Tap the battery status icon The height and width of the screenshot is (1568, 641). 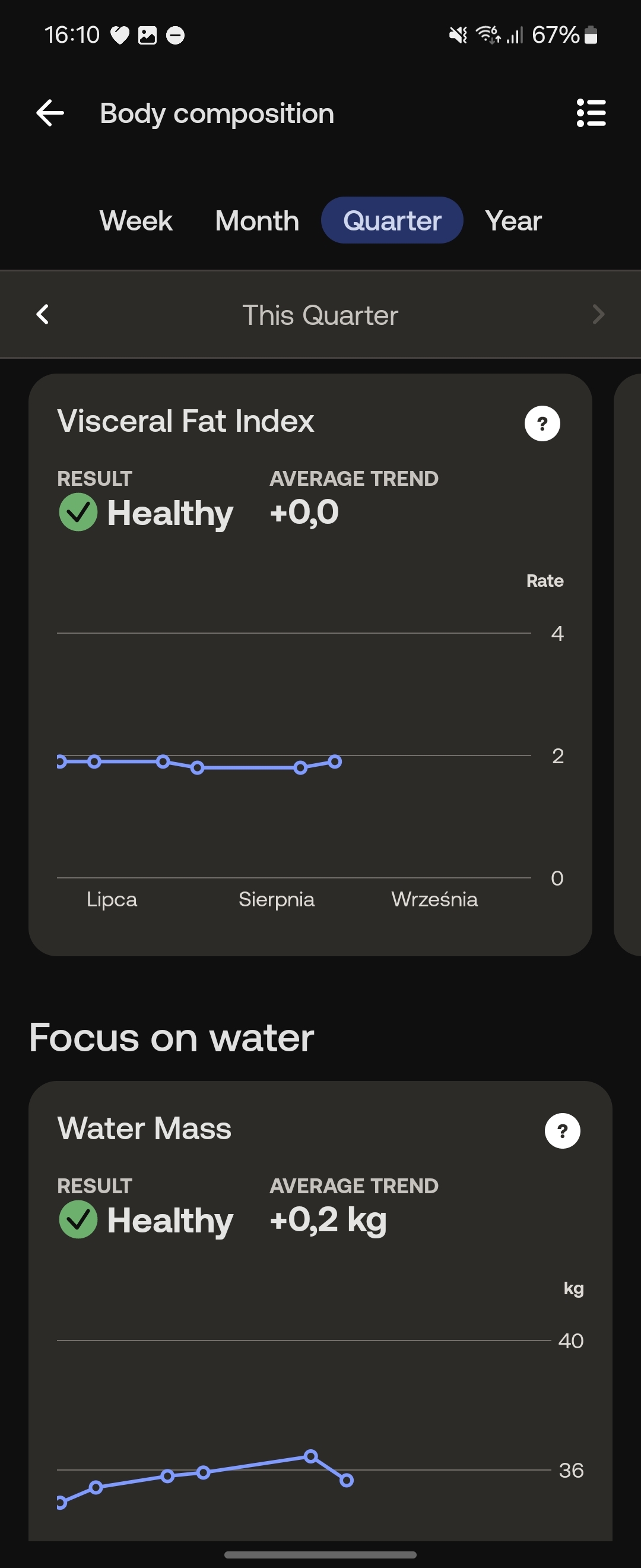click(591, 35)
